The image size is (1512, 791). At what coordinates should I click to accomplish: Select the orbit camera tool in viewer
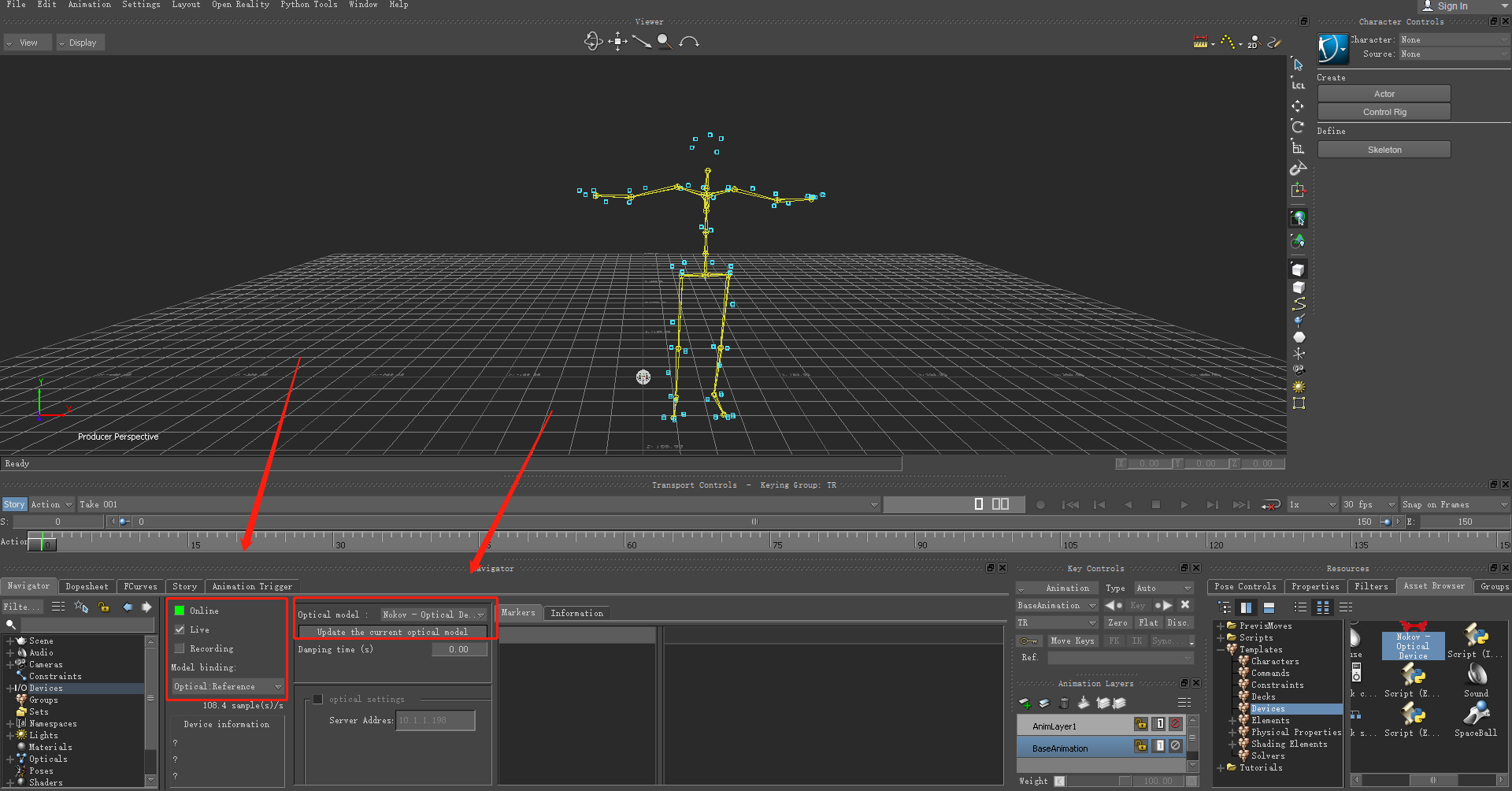coord(593,41)
